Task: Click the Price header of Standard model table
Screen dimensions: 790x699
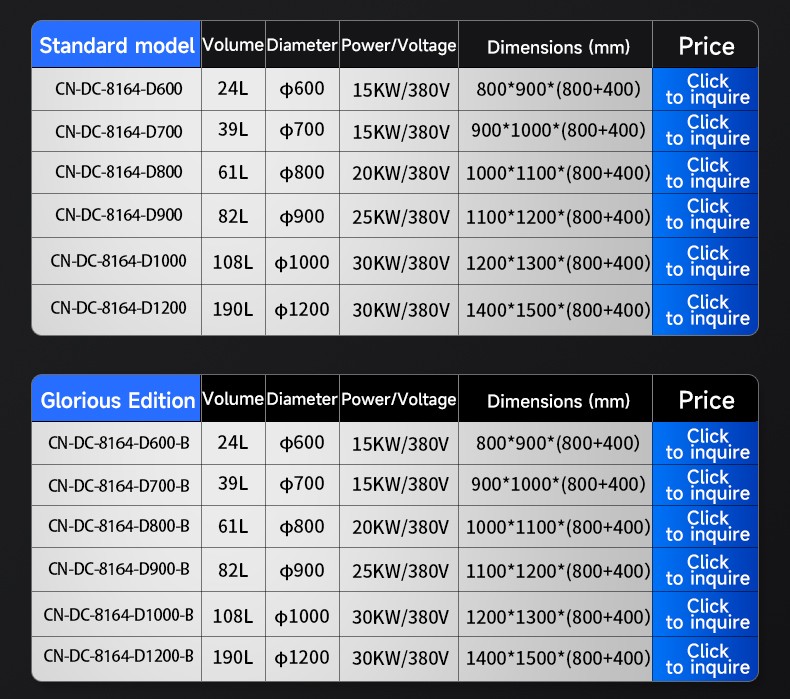Action: point(706,46)
